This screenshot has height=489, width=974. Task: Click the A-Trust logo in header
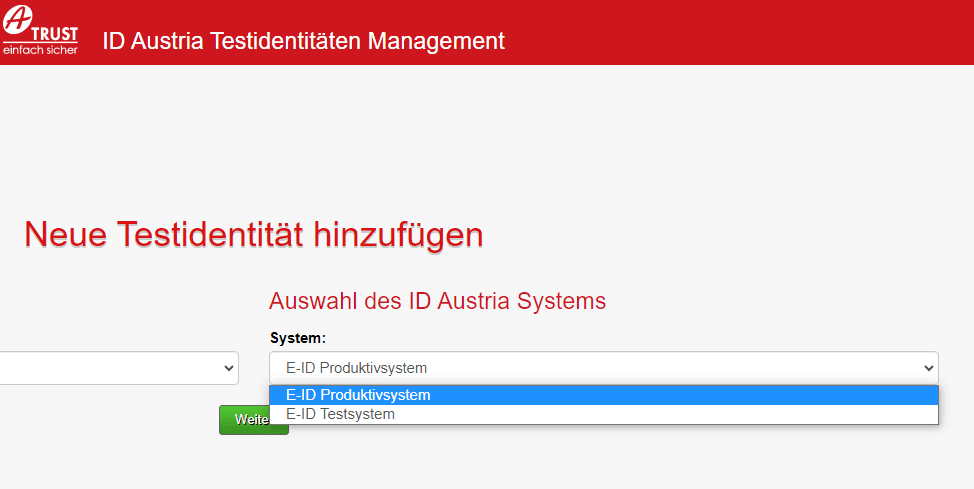coord(41,29)
